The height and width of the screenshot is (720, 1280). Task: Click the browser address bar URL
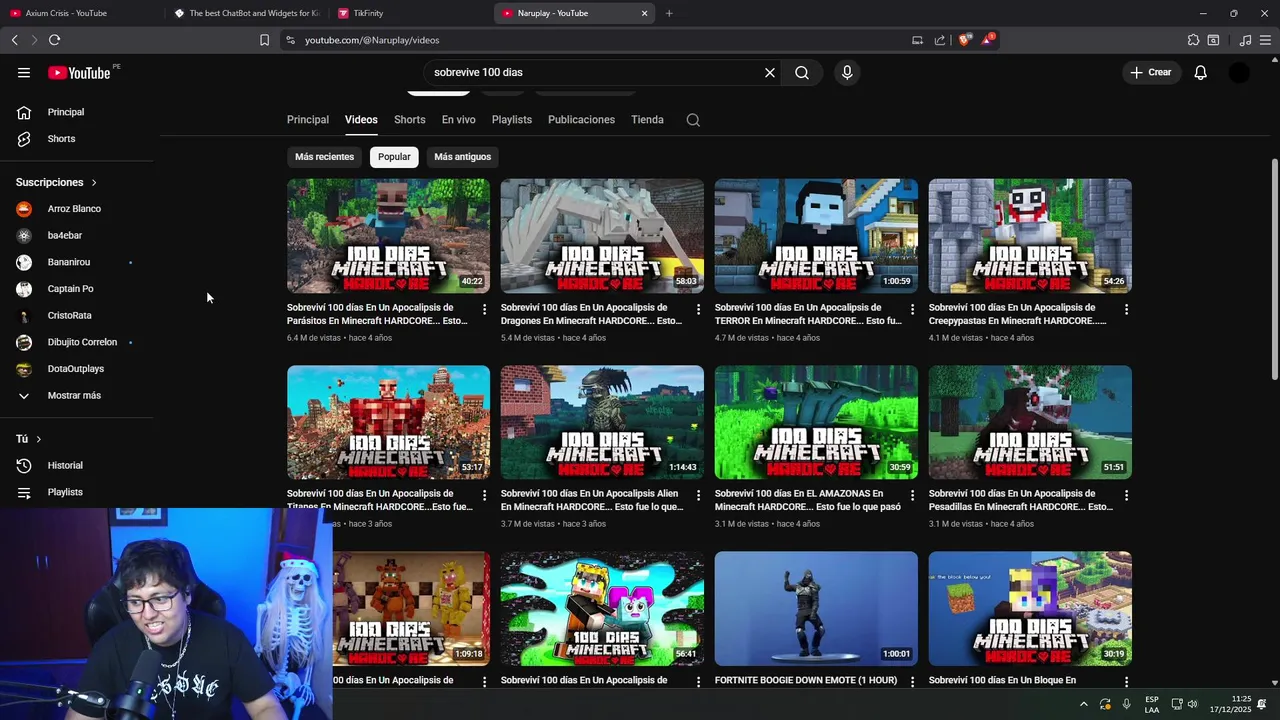[372, 40]
